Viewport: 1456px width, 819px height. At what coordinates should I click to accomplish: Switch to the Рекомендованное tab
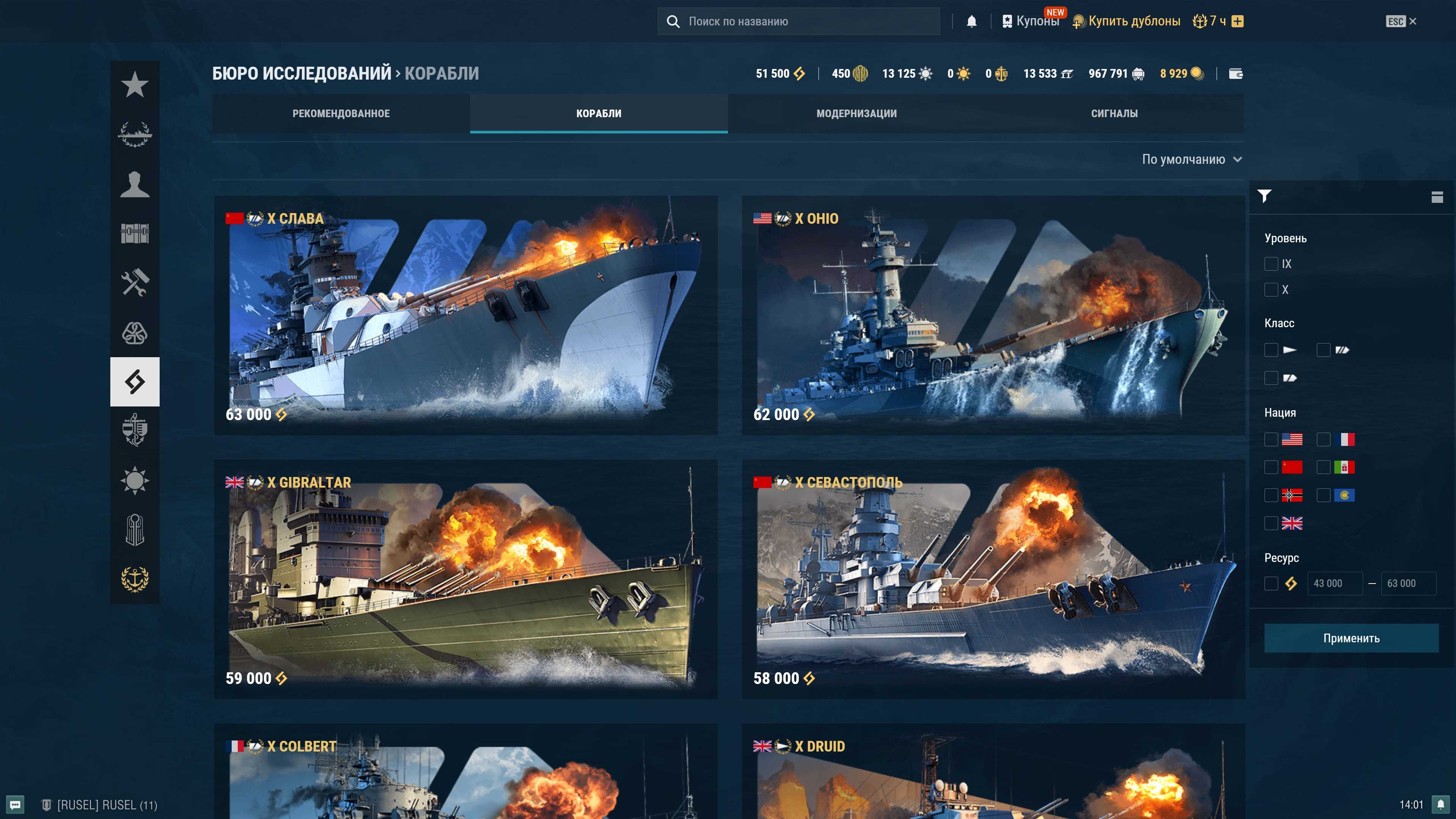click(341, 114)
